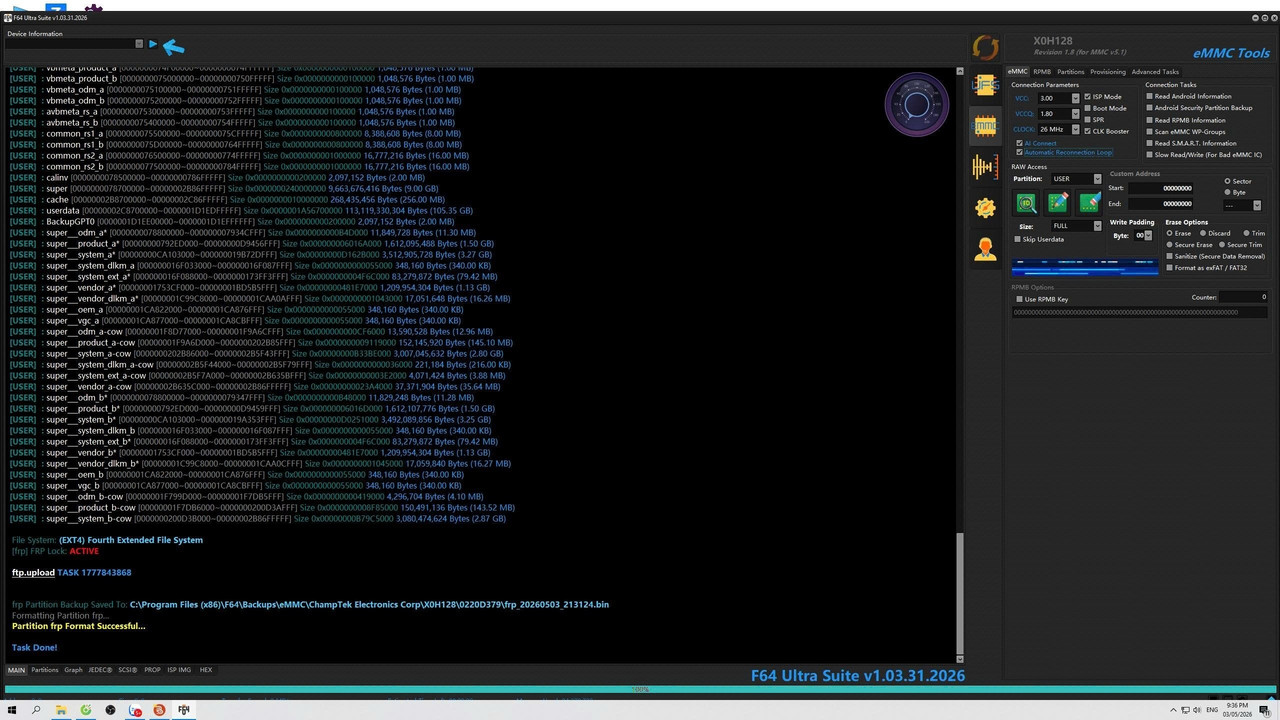Open the gear settings sidebar icon
Image resolution: width=1280 pixels, height=720 pixels.
coord(985,207)
